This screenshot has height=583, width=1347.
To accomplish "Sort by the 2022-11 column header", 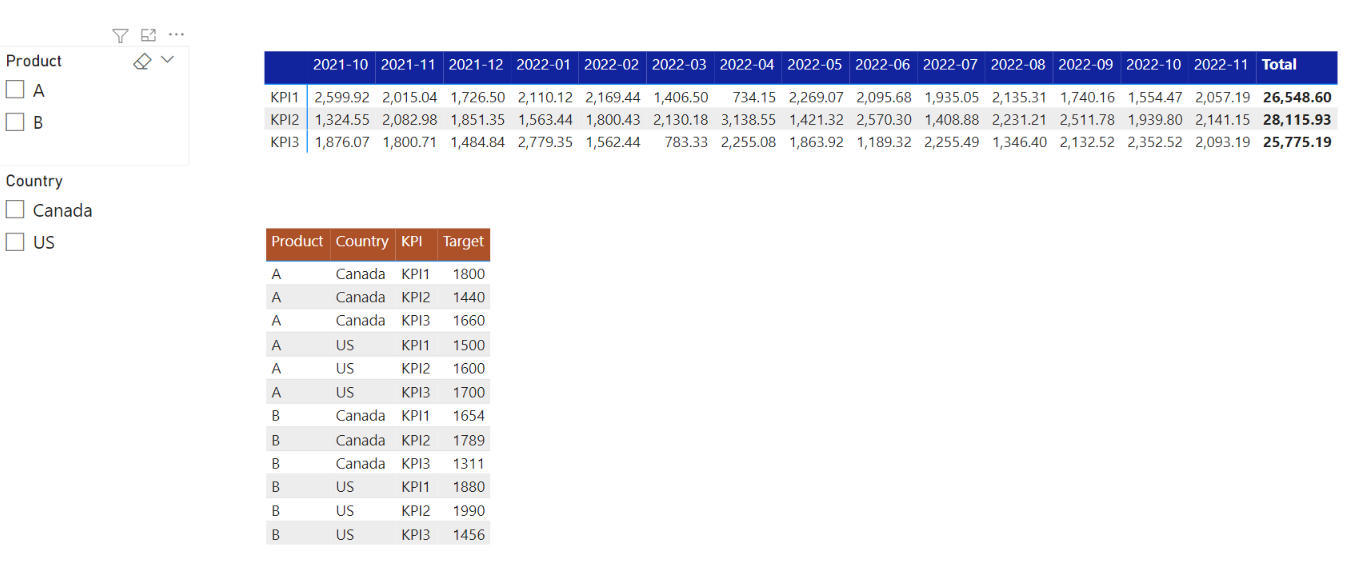I will (x=1222, y=65).
